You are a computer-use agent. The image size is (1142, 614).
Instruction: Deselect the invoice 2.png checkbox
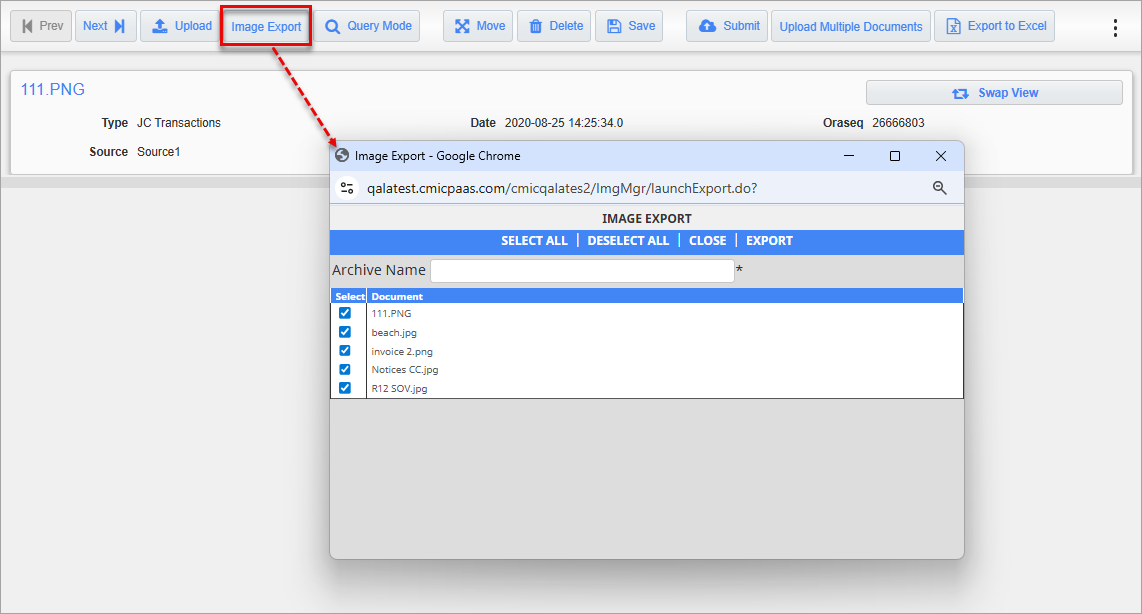click(x=345, y=350)
